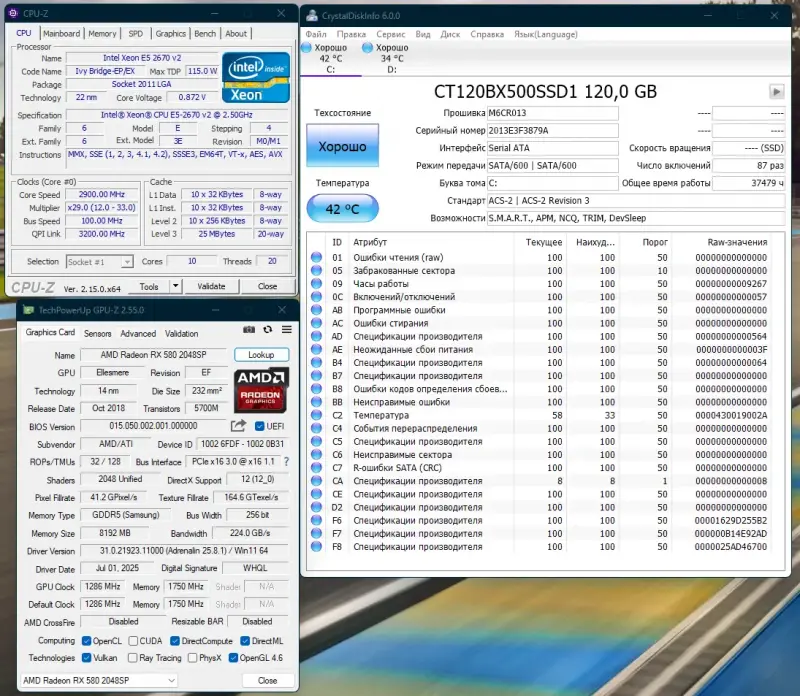Click the BIOS export share icon
The width and height of the screenshot is (800, 696).
(x=238, y=427)
